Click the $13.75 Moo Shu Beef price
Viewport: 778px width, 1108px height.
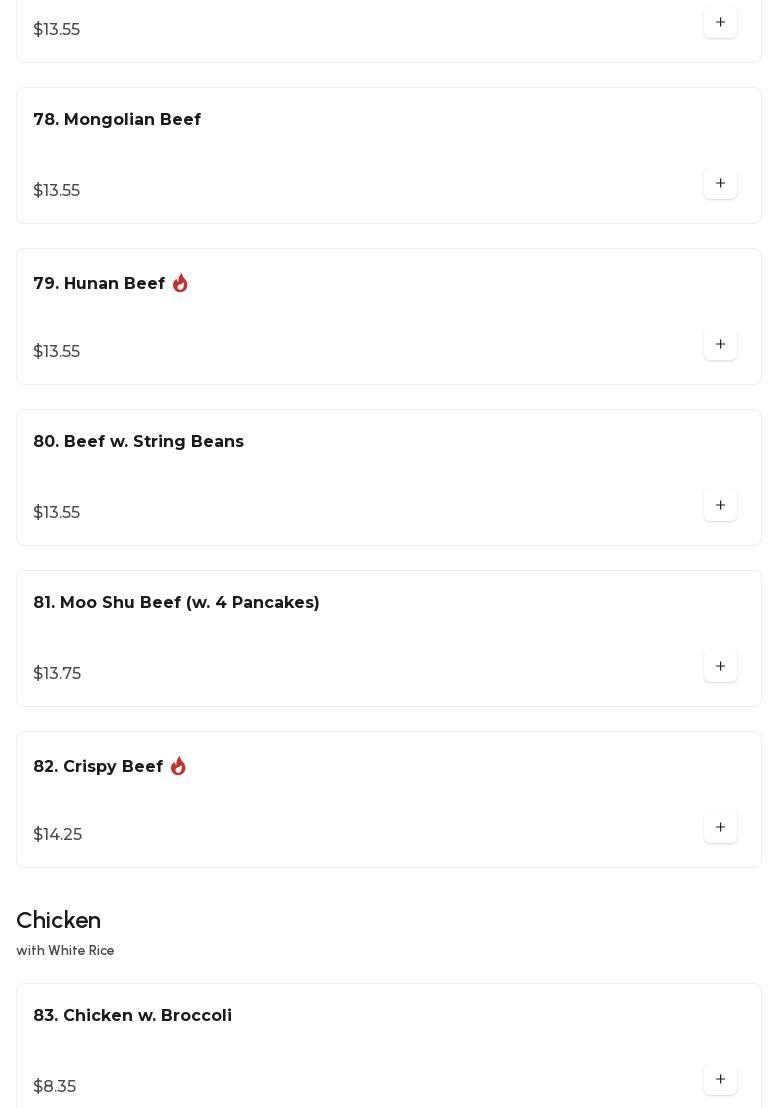(x=57, y=674)
